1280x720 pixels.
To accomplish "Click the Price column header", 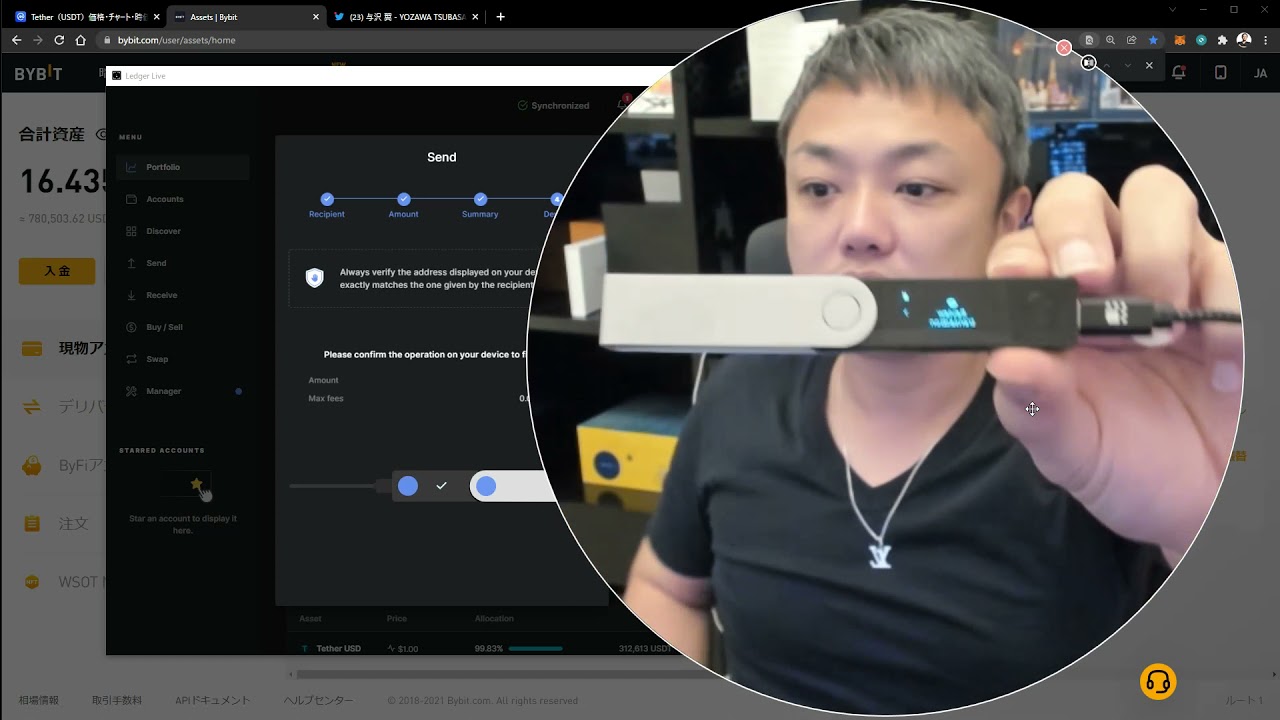I will point(397,619).
